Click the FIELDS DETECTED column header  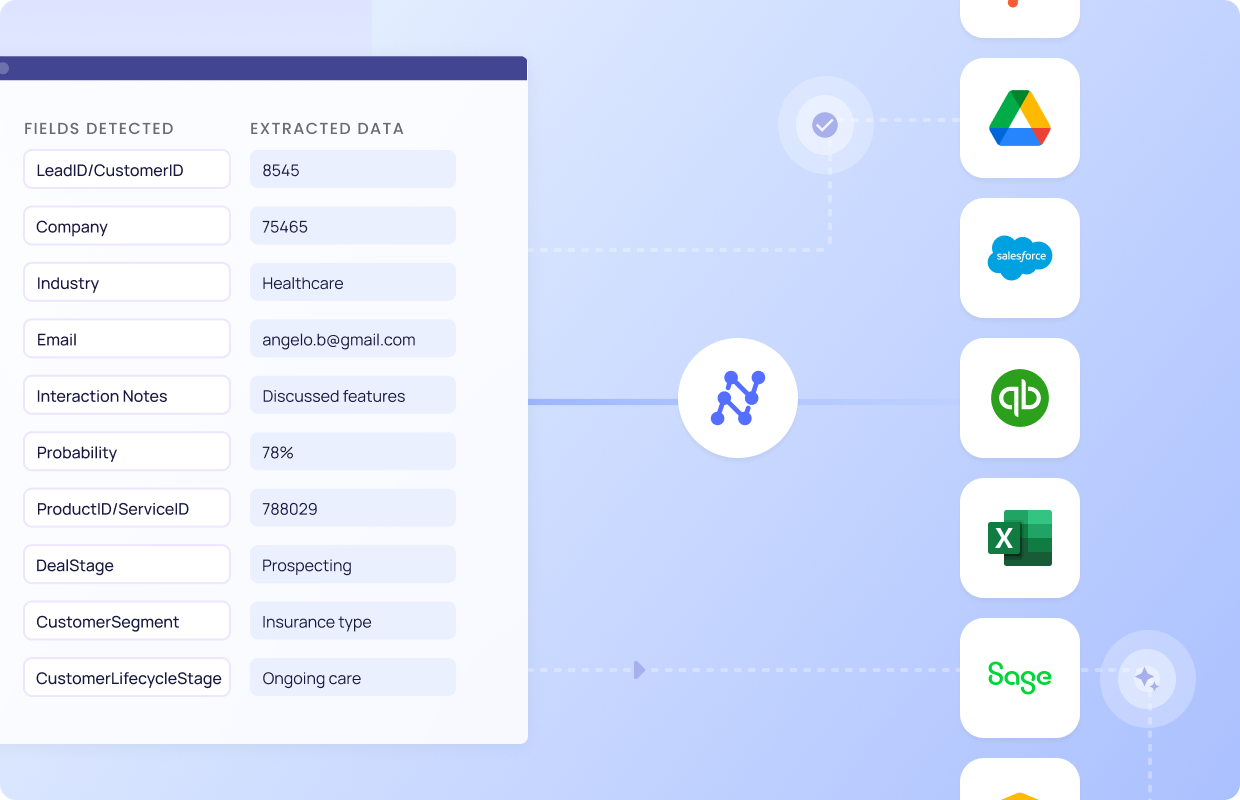pos(99,128)
